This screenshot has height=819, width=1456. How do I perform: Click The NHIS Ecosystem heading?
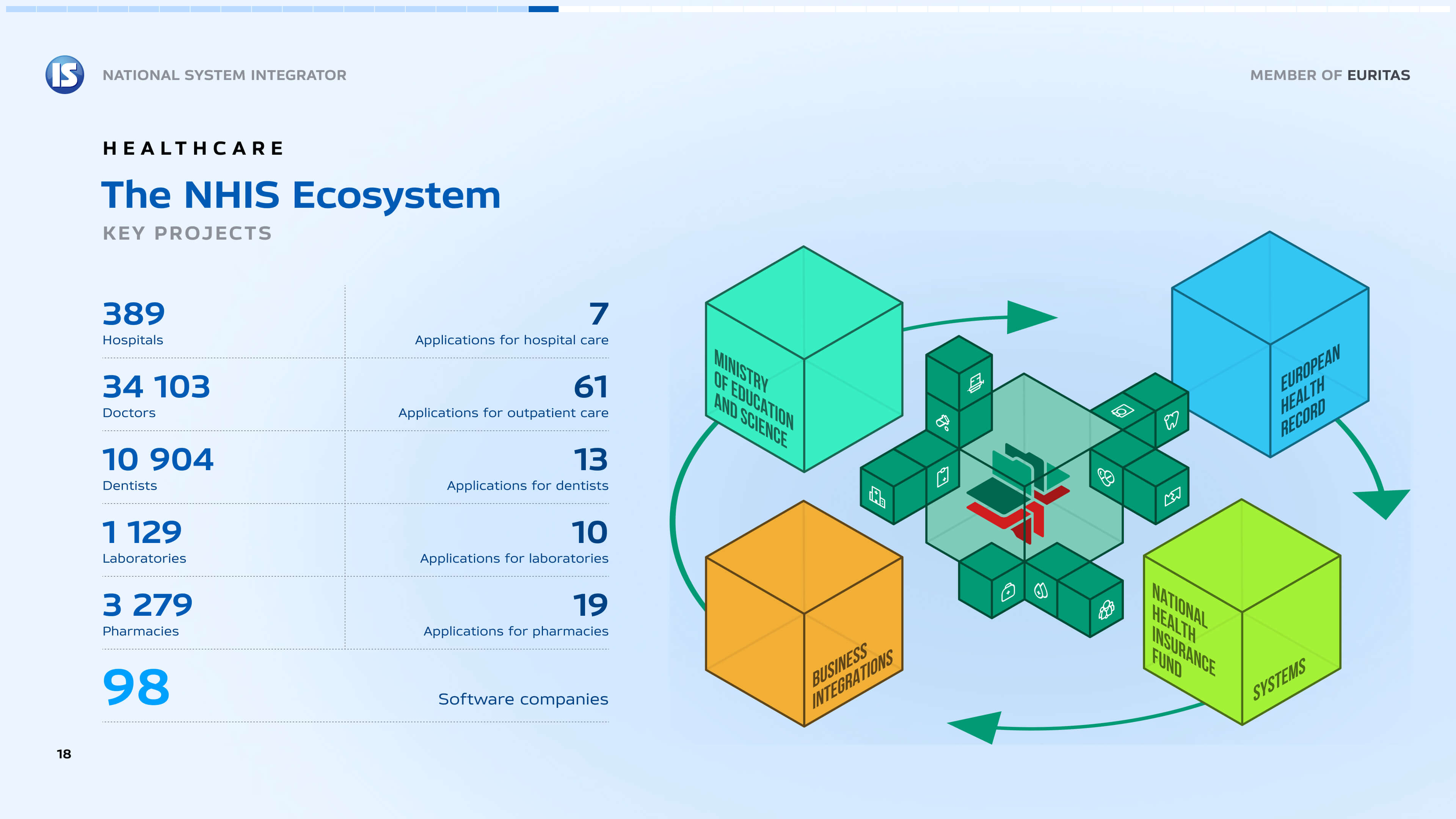pos(301,195)
